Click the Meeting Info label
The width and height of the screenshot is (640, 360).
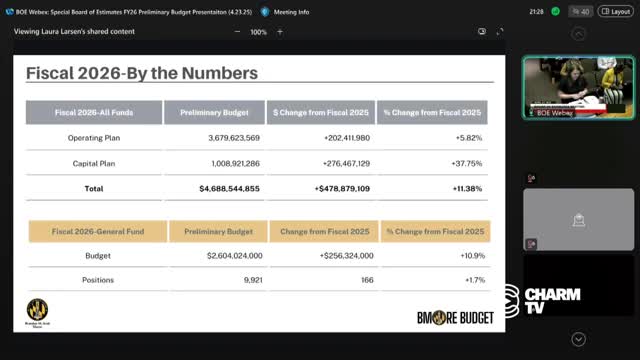point(291,12)
